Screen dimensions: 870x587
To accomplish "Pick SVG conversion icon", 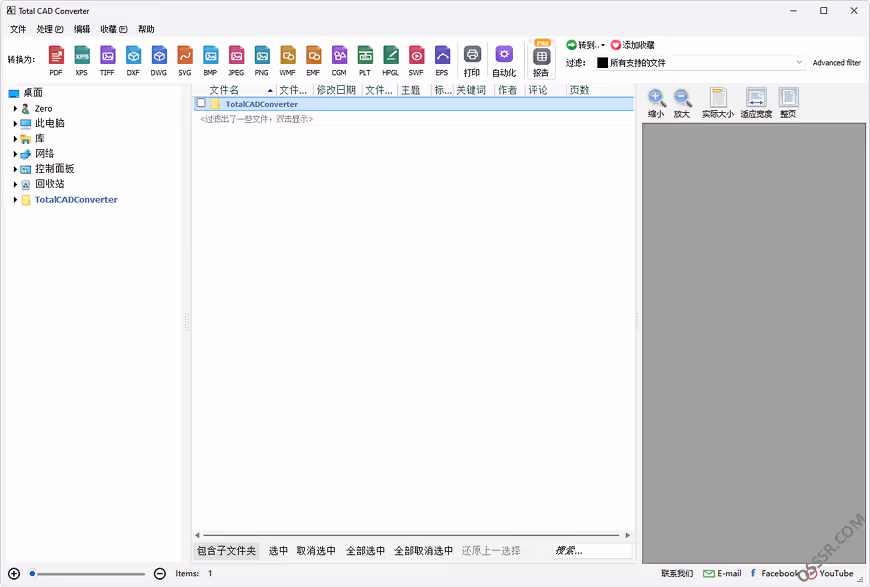I will [185, 60].
